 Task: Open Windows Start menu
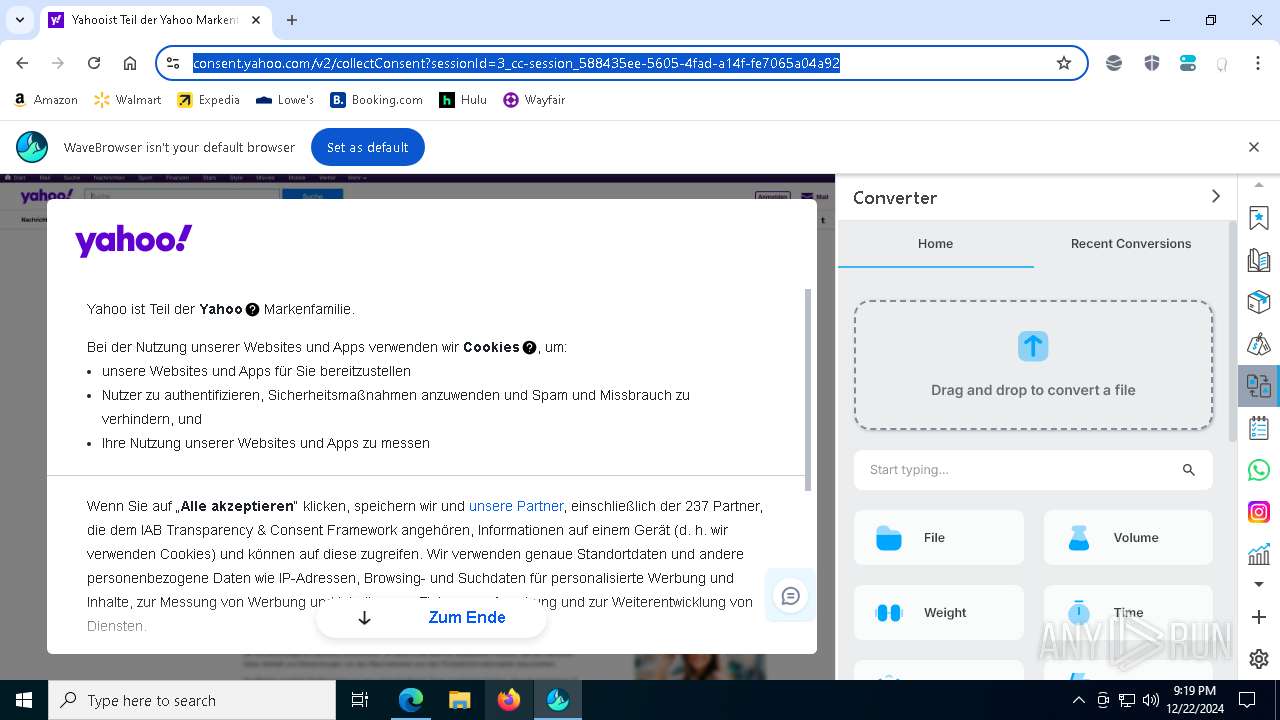tap(24, 700)
